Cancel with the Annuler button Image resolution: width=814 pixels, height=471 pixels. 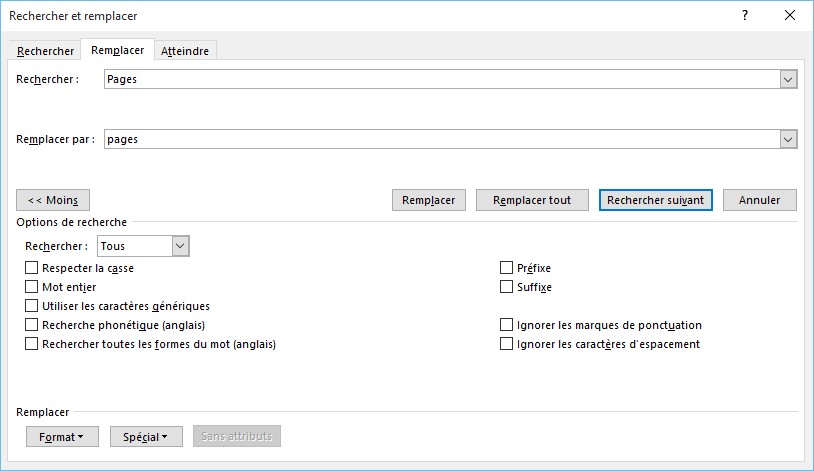[759, 200]
